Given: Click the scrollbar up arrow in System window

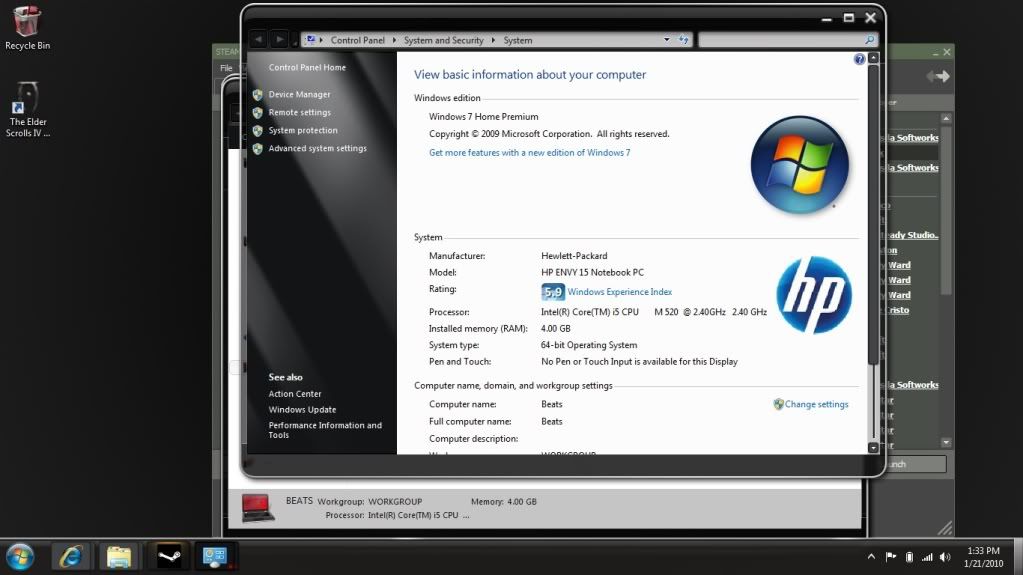Looking at the screenshot, I should 873,59.
